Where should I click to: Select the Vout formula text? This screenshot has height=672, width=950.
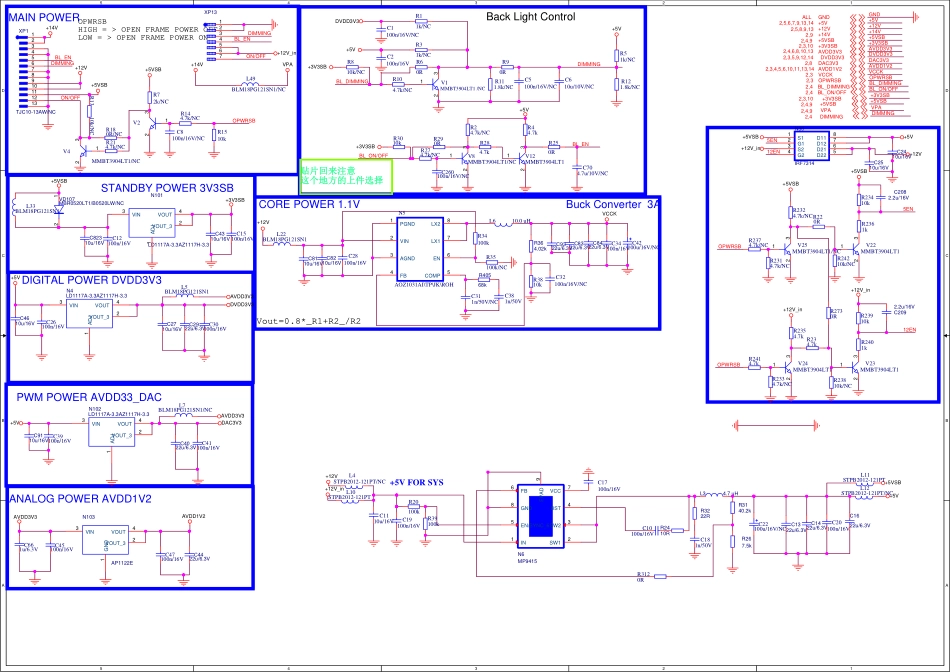308,321
